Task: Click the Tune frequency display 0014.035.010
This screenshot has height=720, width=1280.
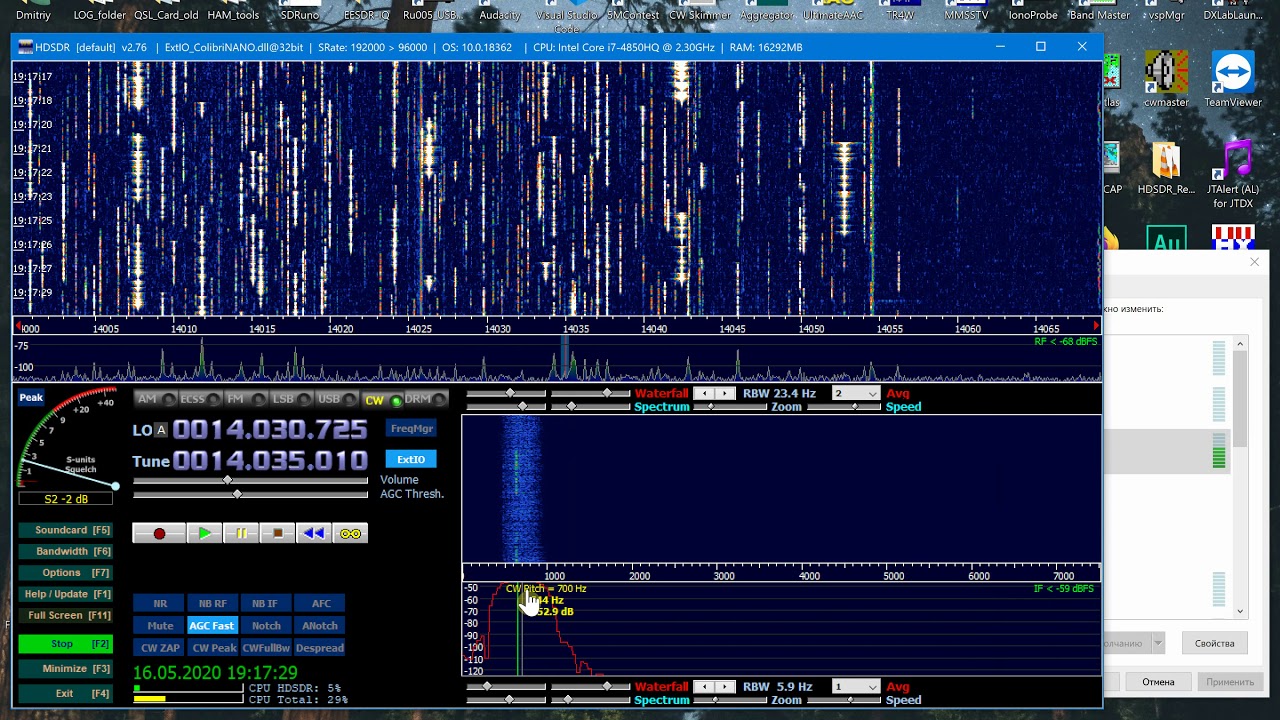Action: [270, 461]
